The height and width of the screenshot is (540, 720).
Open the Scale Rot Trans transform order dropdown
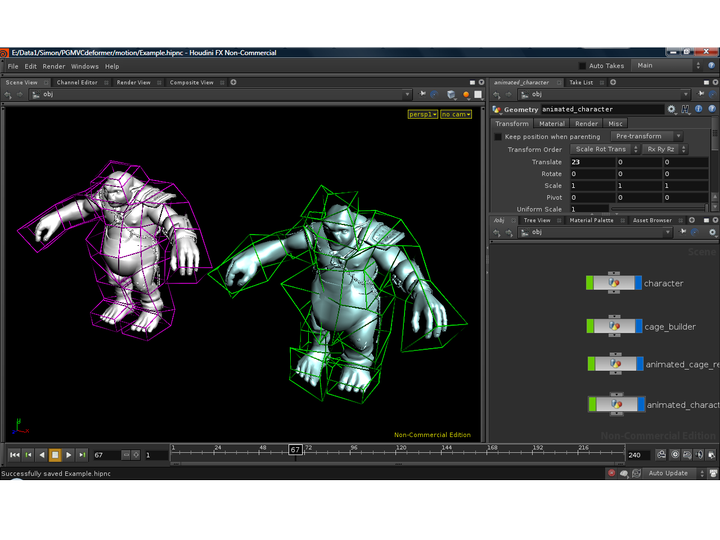click(605, 149)
